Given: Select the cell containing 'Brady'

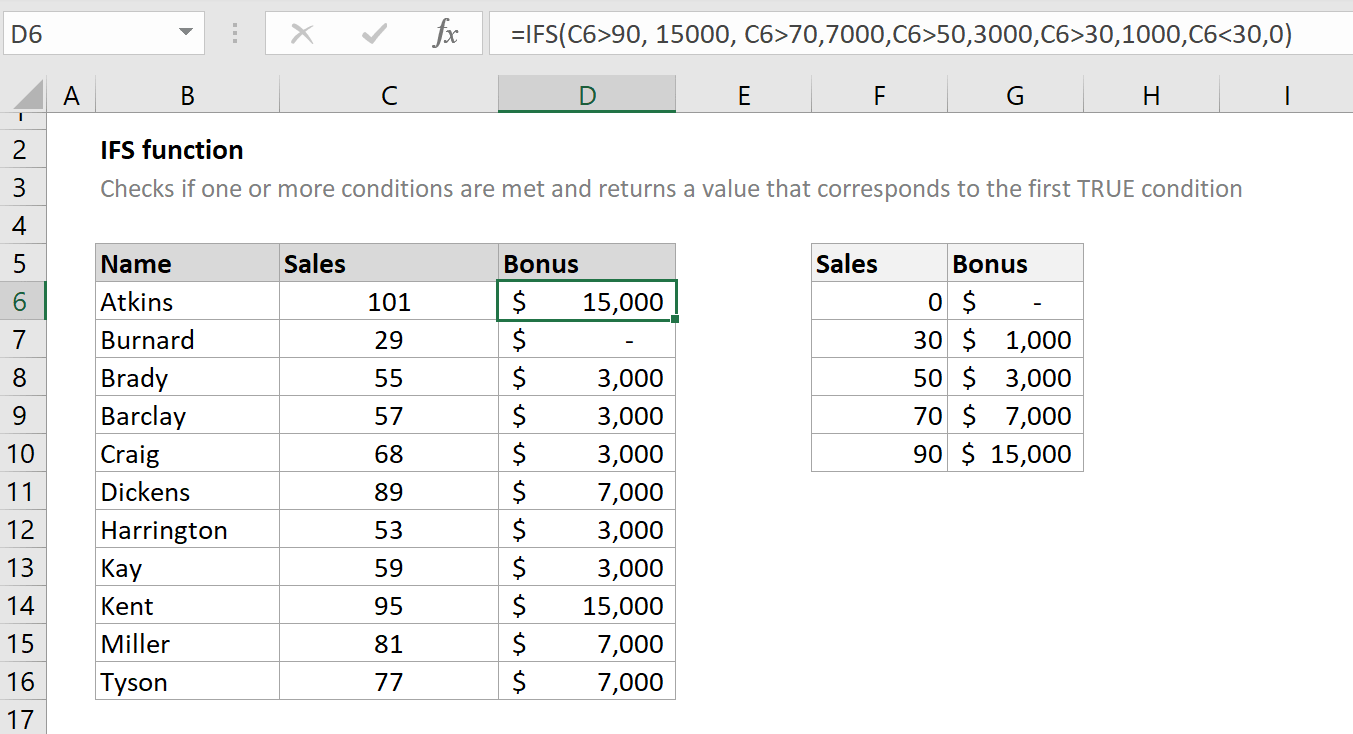Looking at the screenshot, I should coord(187,378).
